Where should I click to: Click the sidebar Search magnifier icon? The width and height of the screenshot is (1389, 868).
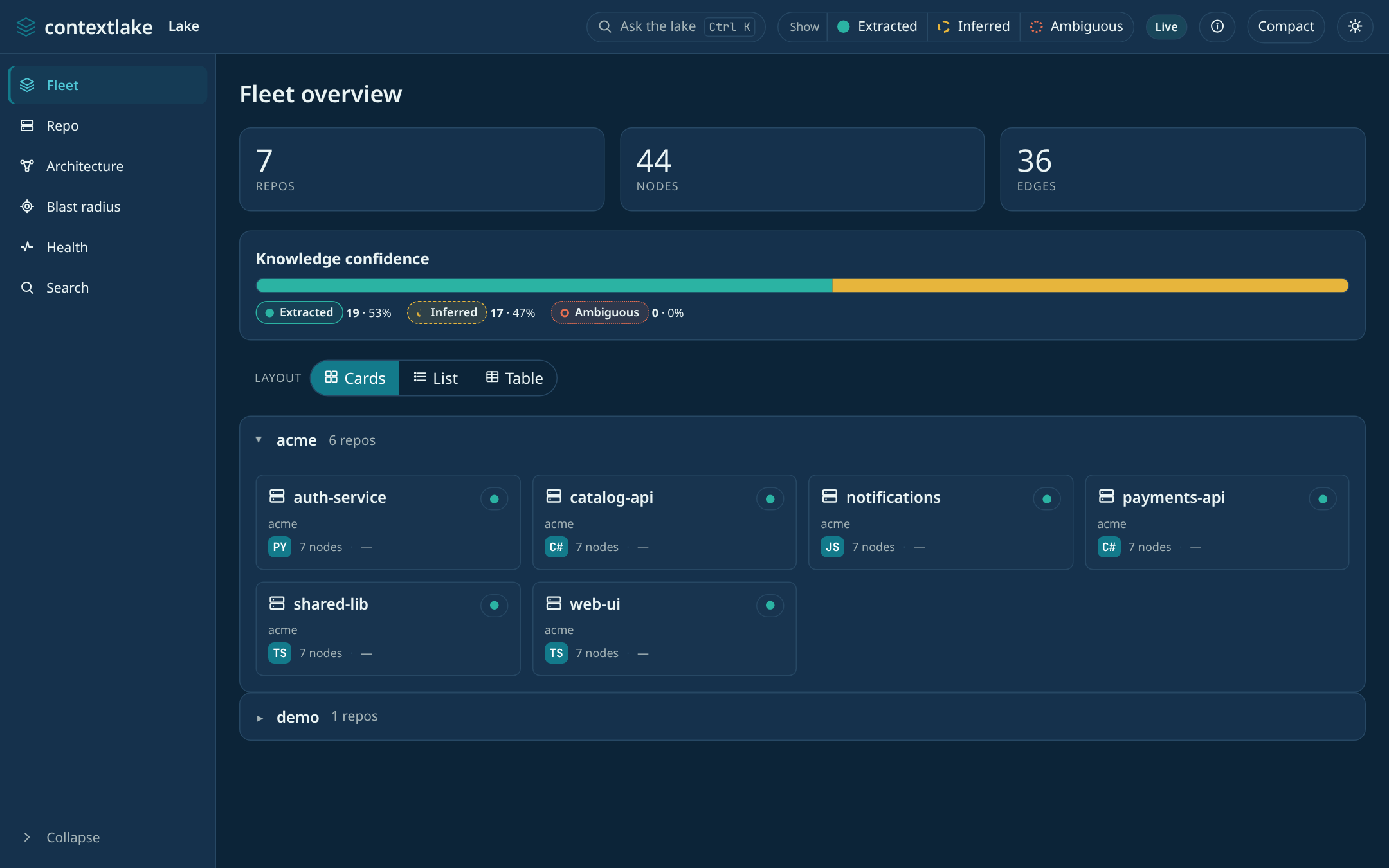point(27,287)
